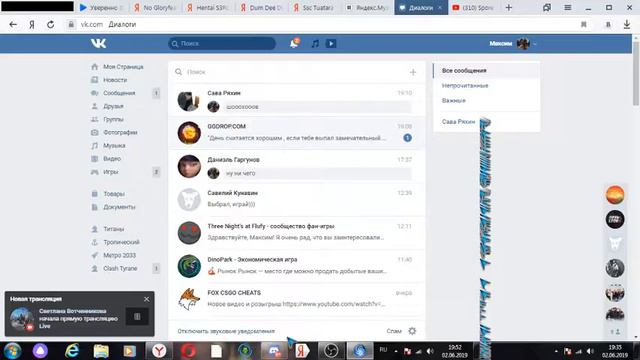
Task: Open the GODROP.COM conversation
Action: 296,133
